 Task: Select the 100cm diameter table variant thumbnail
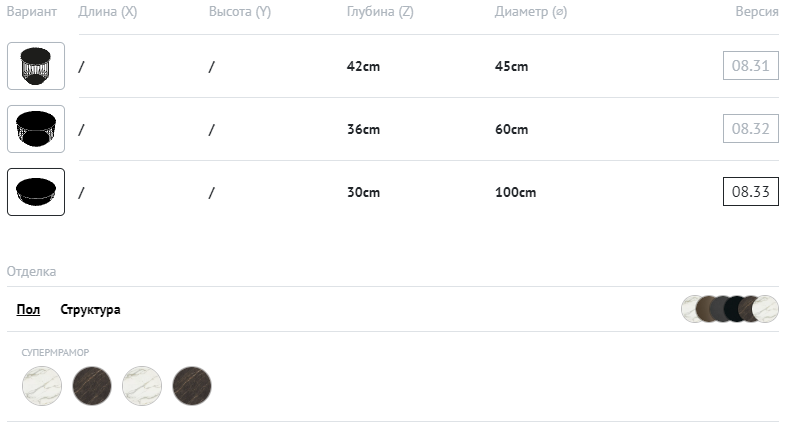tap(36, 192)
